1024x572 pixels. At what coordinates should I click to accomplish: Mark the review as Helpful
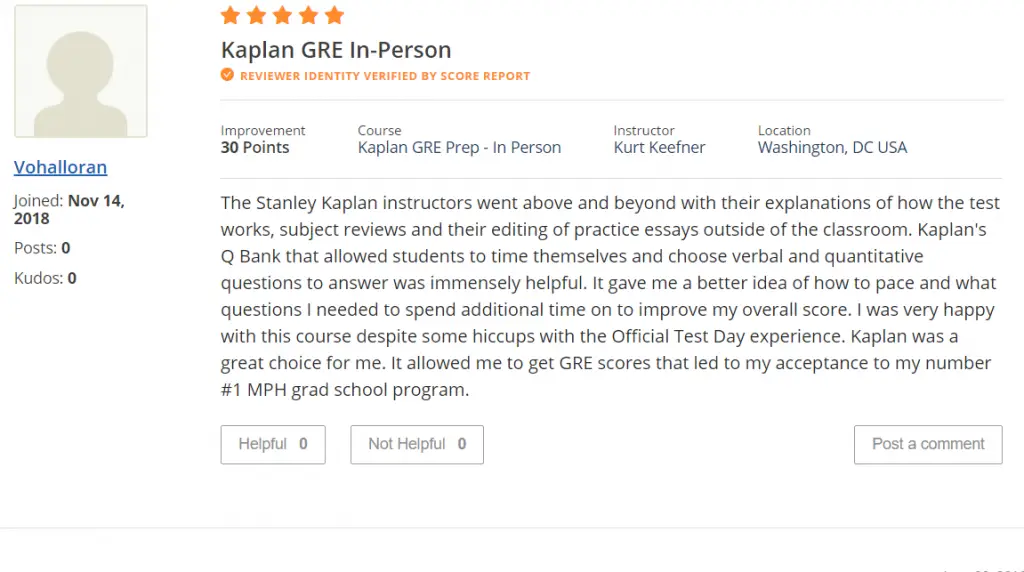pyautogui.click(x=273, y=445)
